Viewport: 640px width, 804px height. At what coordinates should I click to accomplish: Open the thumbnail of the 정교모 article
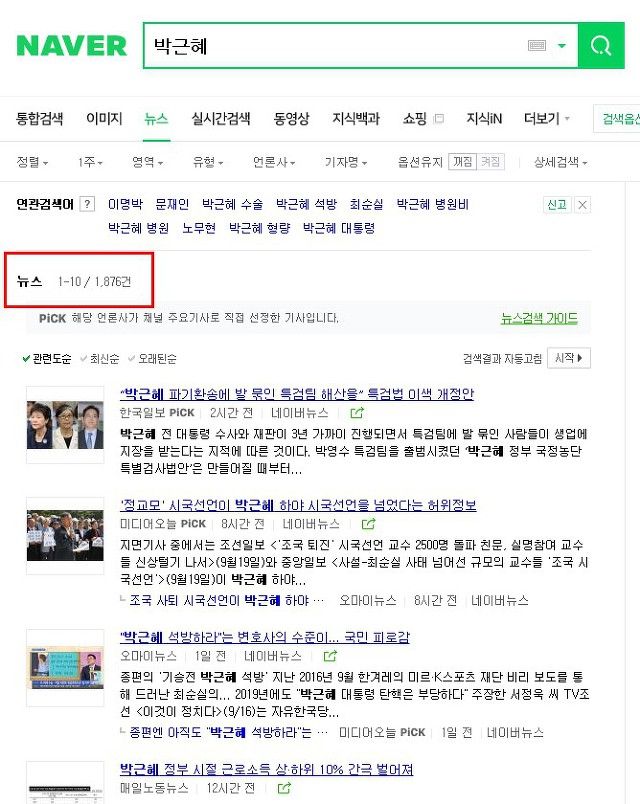pyautogui.click(x=65, y=536)
